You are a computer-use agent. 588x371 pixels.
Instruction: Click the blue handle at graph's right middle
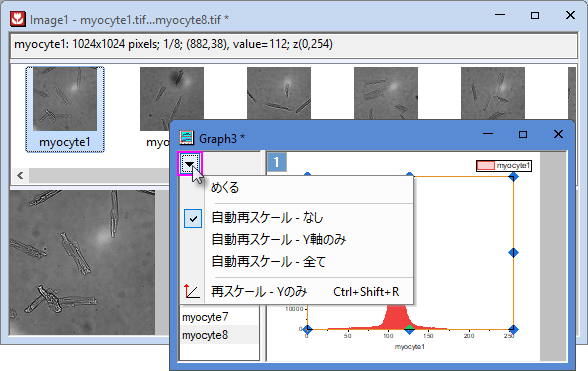coord(513,253)
